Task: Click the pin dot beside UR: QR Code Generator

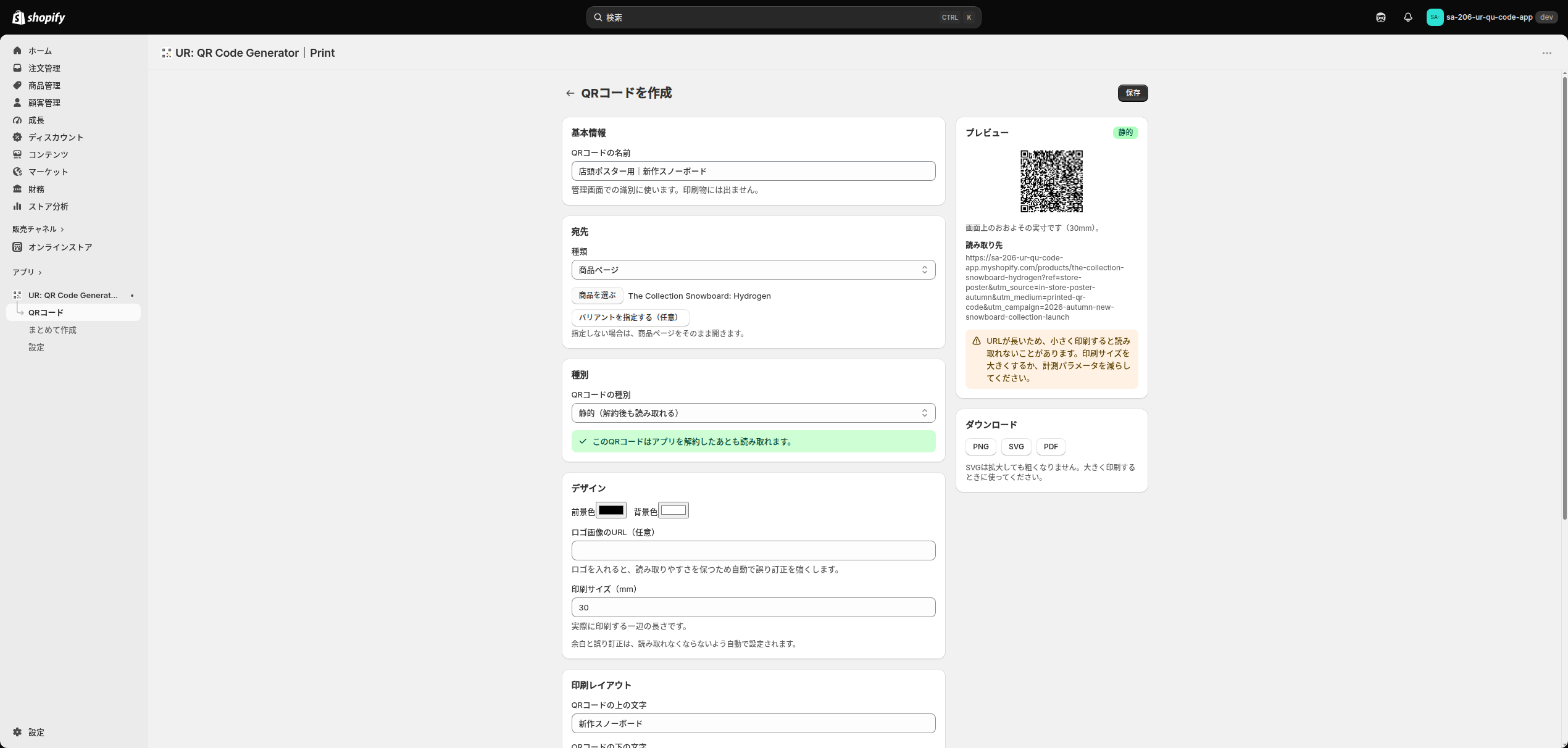Action: pyautogui.click(x=132, y=296)
